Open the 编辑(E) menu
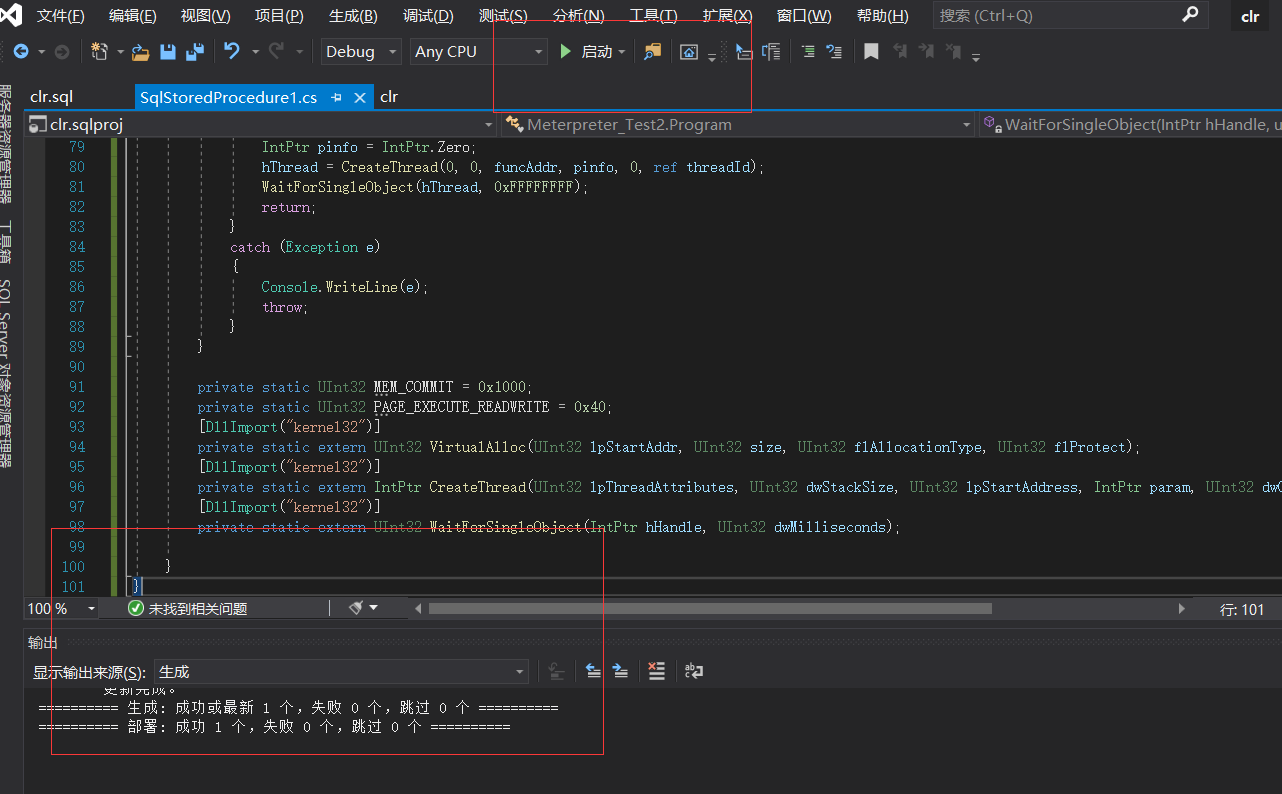Image resolution: width=1282 pixels, height=794 pixels. click(x=133, y=16)
